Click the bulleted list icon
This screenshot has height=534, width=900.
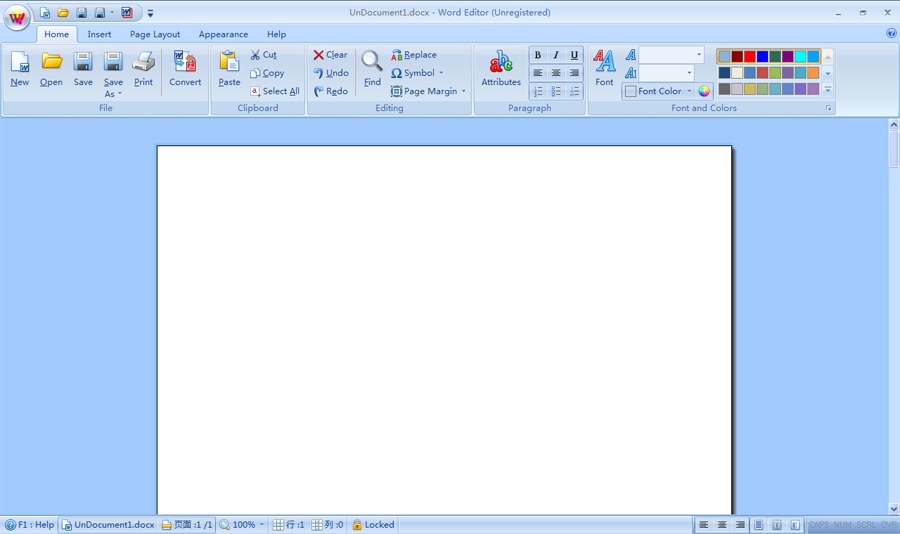[556, 91]
